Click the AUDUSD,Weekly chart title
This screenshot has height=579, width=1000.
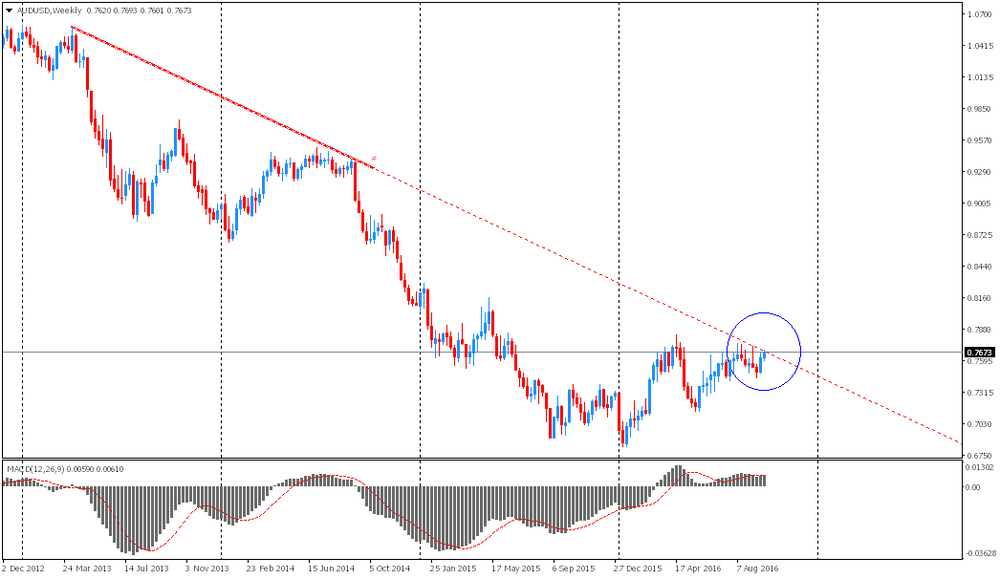tap(49, 10)
